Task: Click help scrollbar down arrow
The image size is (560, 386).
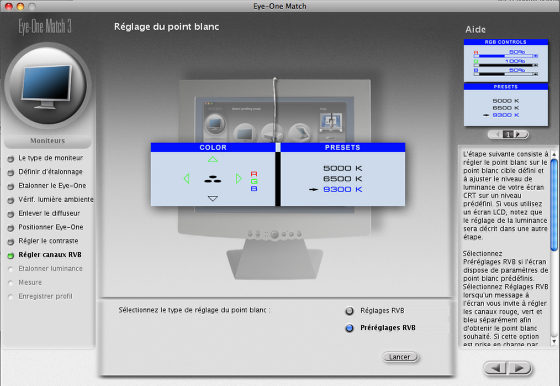Action: pos(554,341)
